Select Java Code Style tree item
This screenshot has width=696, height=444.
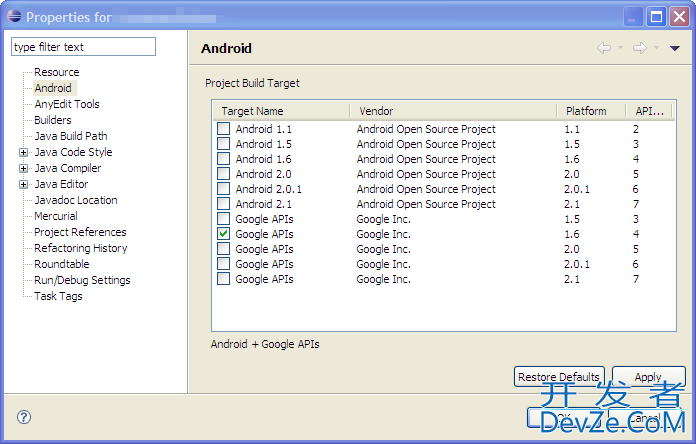click(73, 152)
